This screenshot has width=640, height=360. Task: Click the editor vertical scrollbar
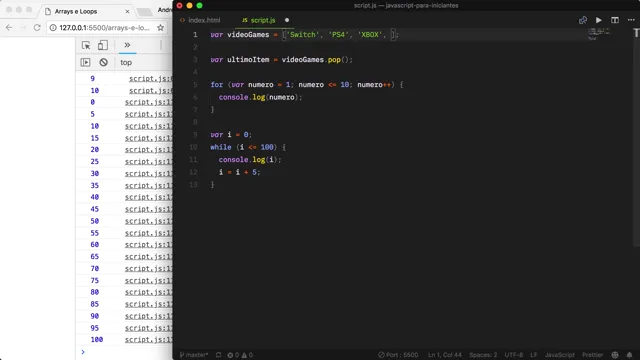(x=636, y=139)
